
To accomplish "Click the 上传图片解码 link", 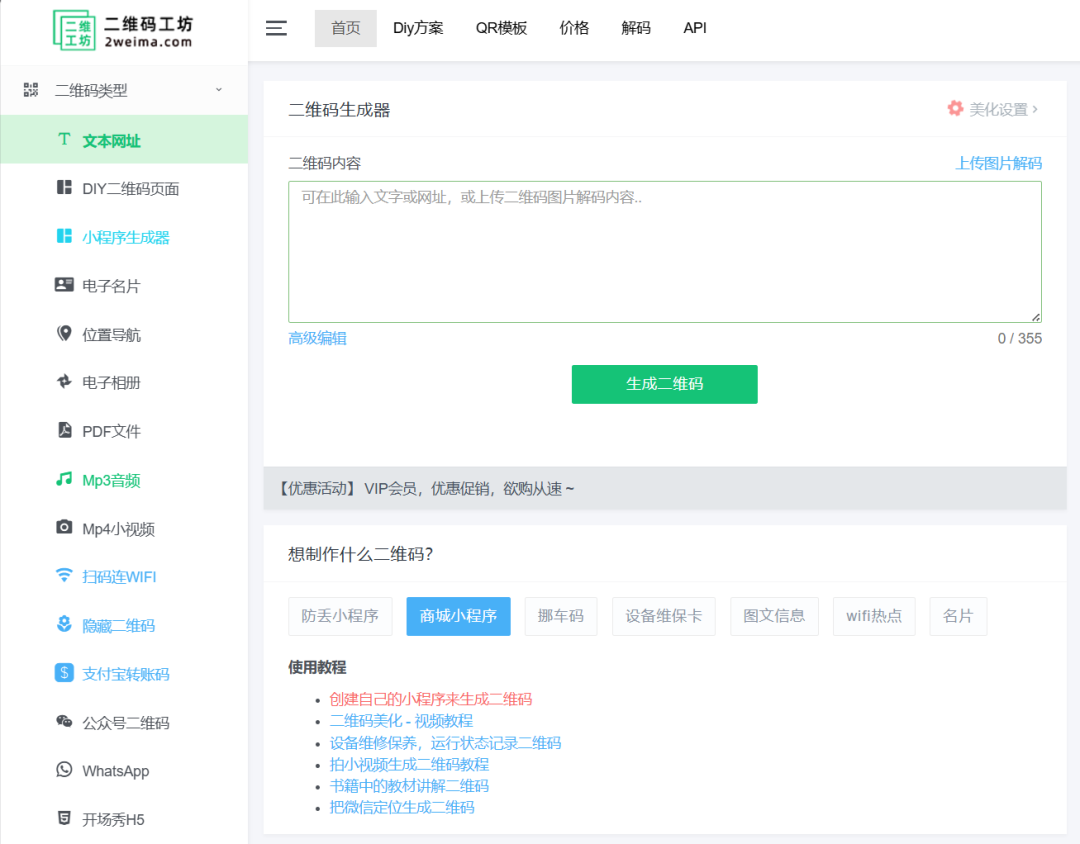I will tap(998, 163).
